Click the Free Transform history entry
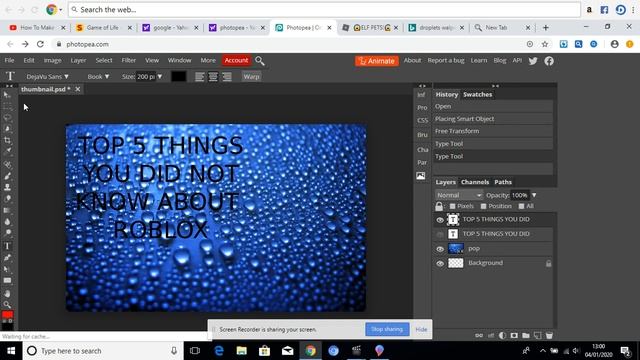The width and height of the screenshot is (640, 360). (x=493, y=131)
